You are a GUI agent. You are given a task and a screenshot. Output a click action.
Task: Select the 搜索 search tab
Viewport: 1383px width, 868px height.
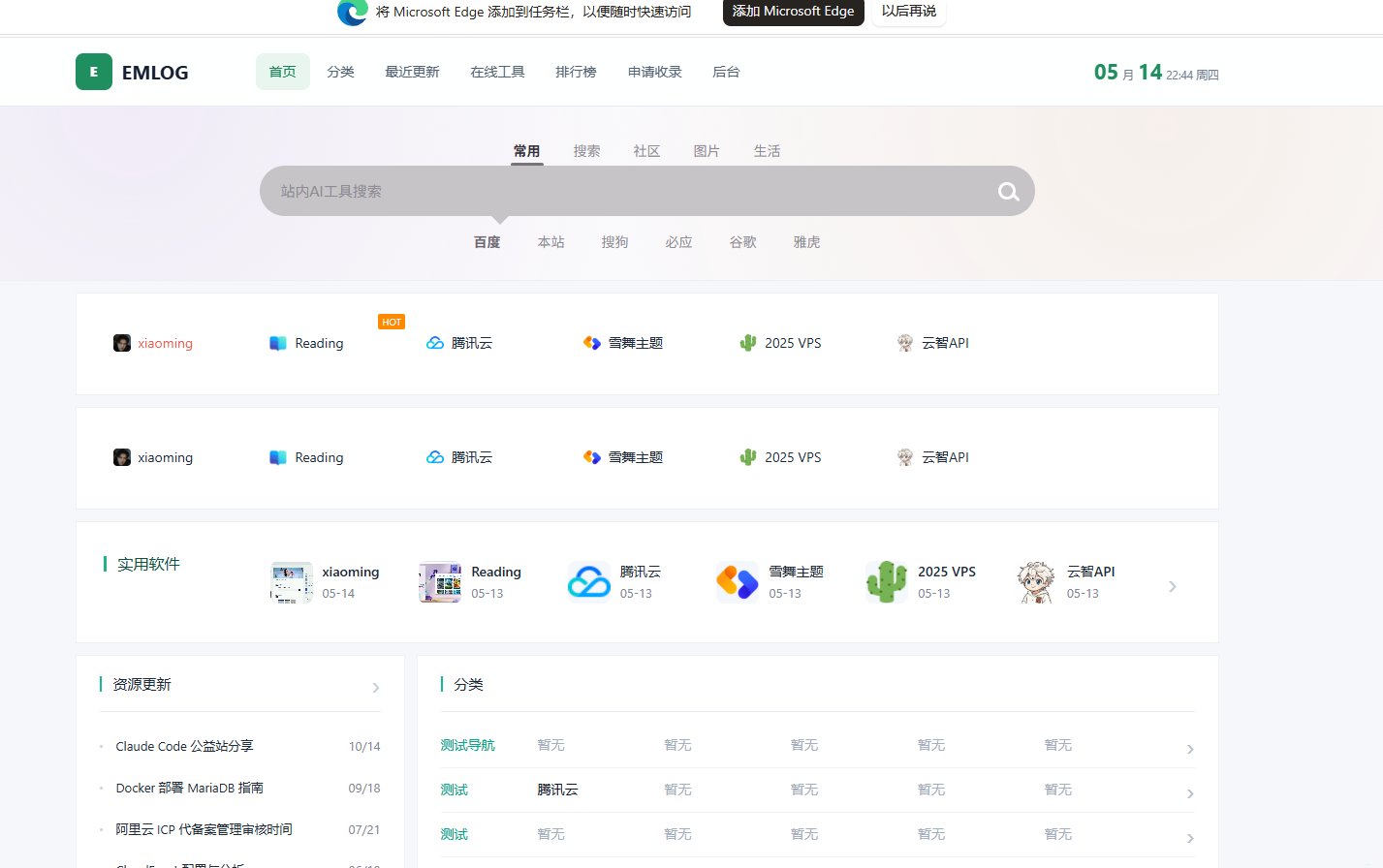click(x=587, y=151)
